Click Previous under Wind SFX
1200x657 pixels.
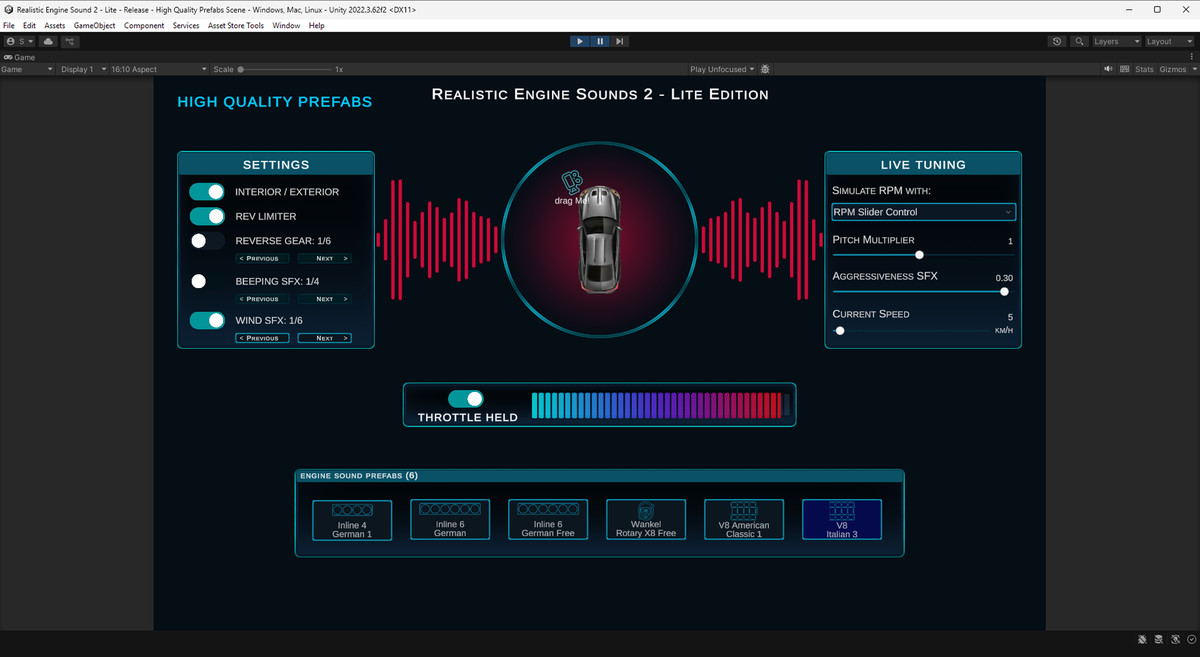[x=263, y=338]
